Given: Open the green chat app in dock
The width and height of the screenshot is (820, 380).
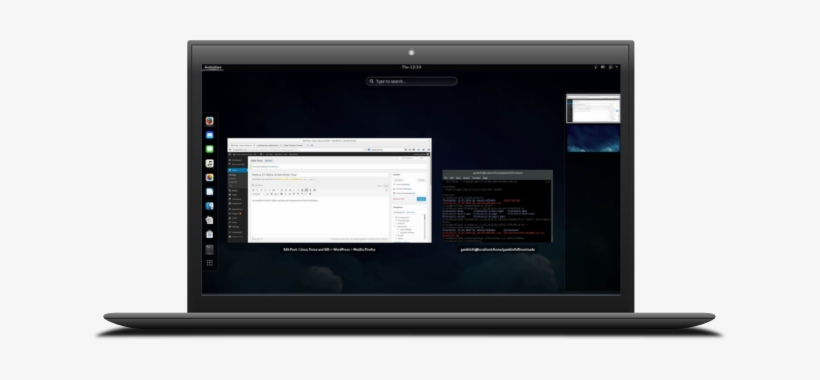Looking at the screenshot, I should click(209, 149).
